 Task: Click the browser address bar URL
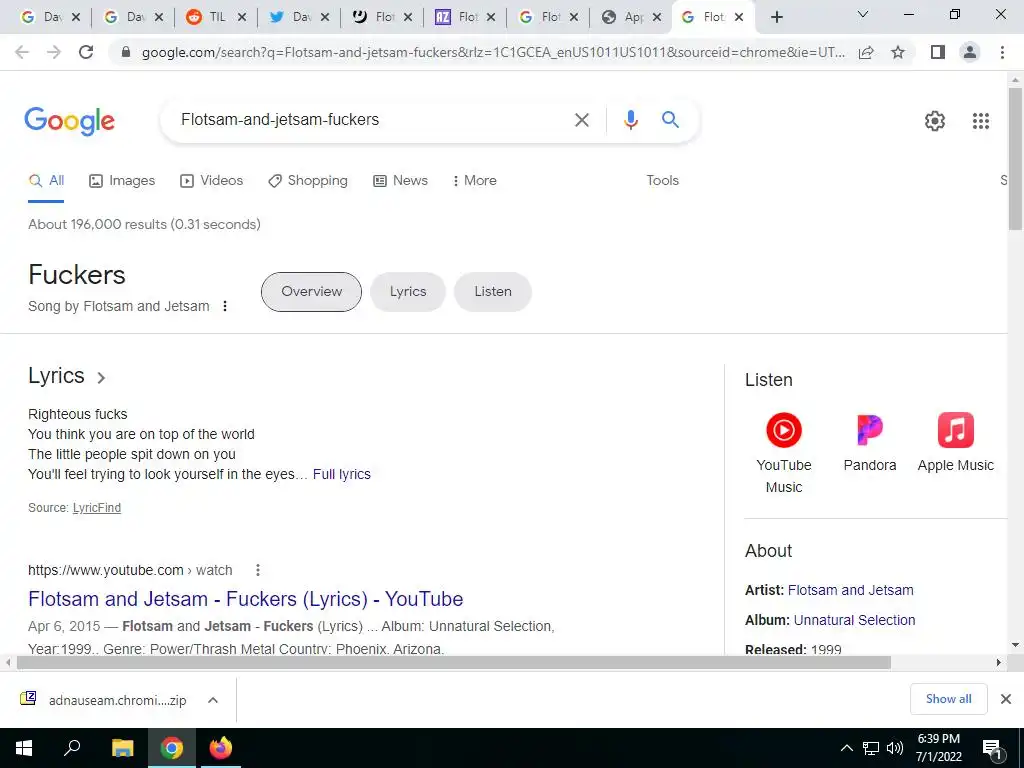(493, 52)
